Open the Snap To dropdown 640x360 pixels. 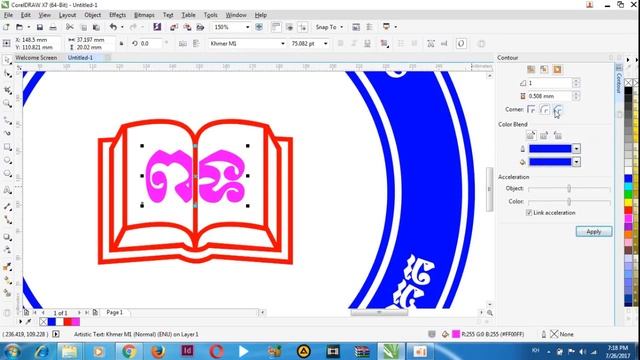(x=342, y=27)
